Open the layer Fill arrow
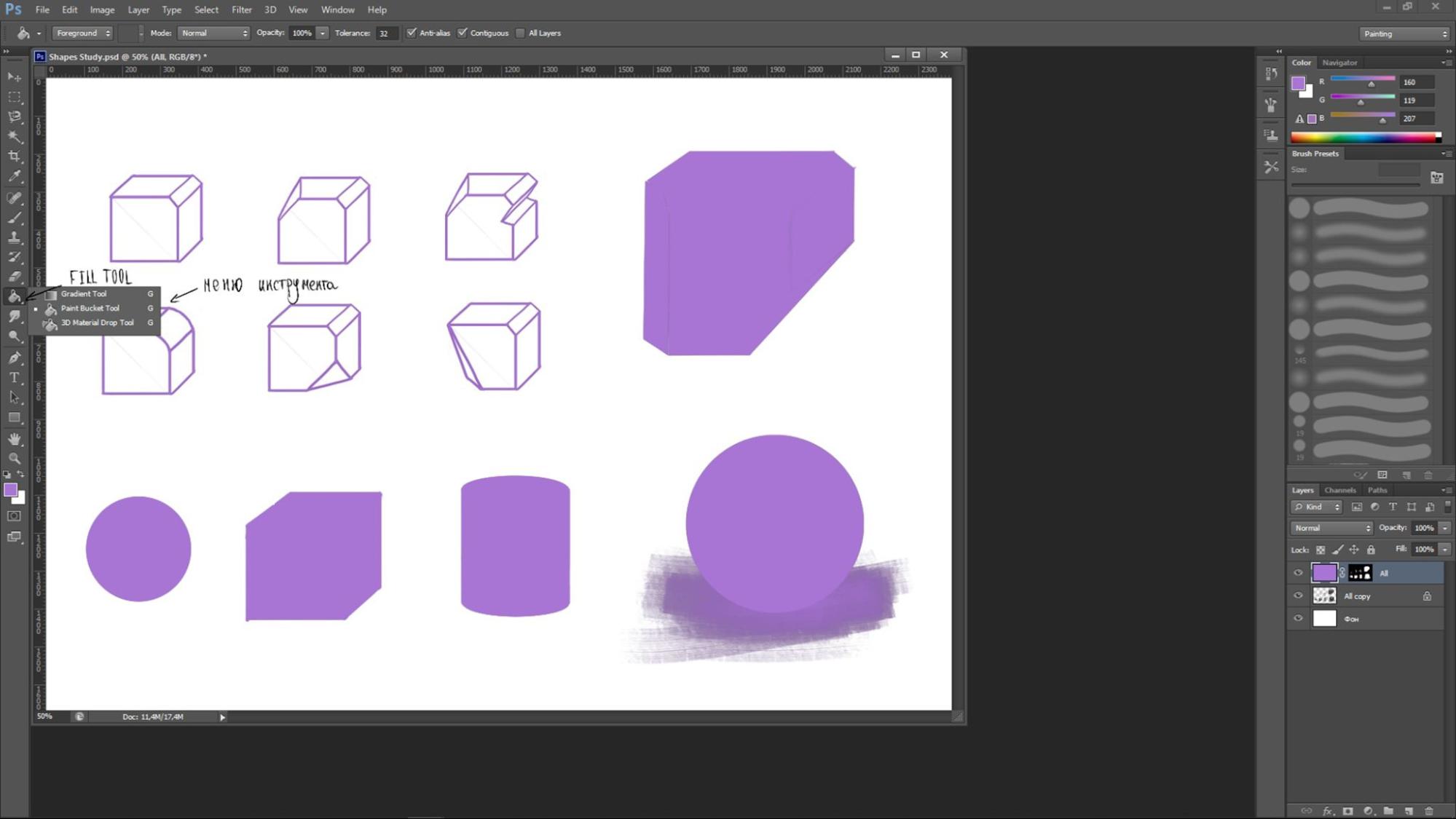The image size is (1456, 819). click(x=1445, y=549)
